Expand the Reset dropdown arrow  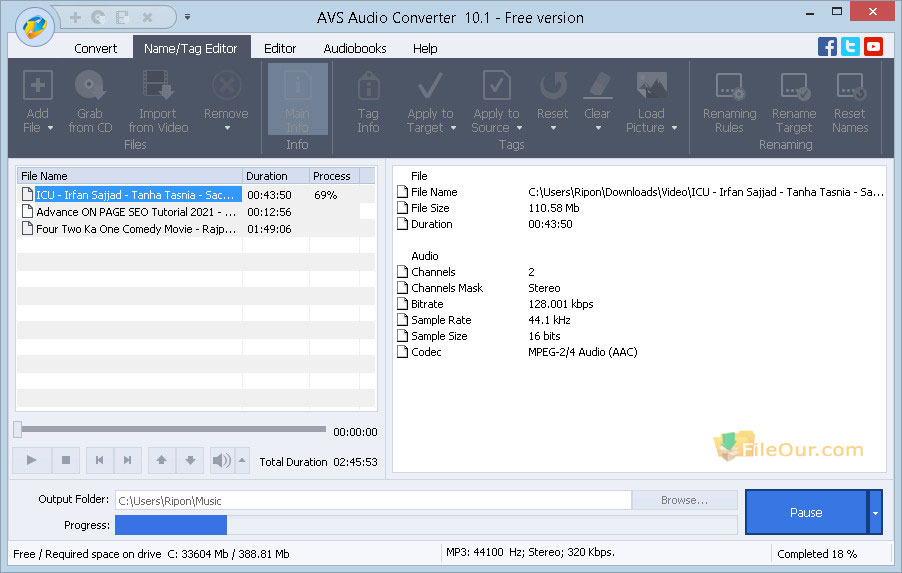pyautogui.click(x=553, y=128)
